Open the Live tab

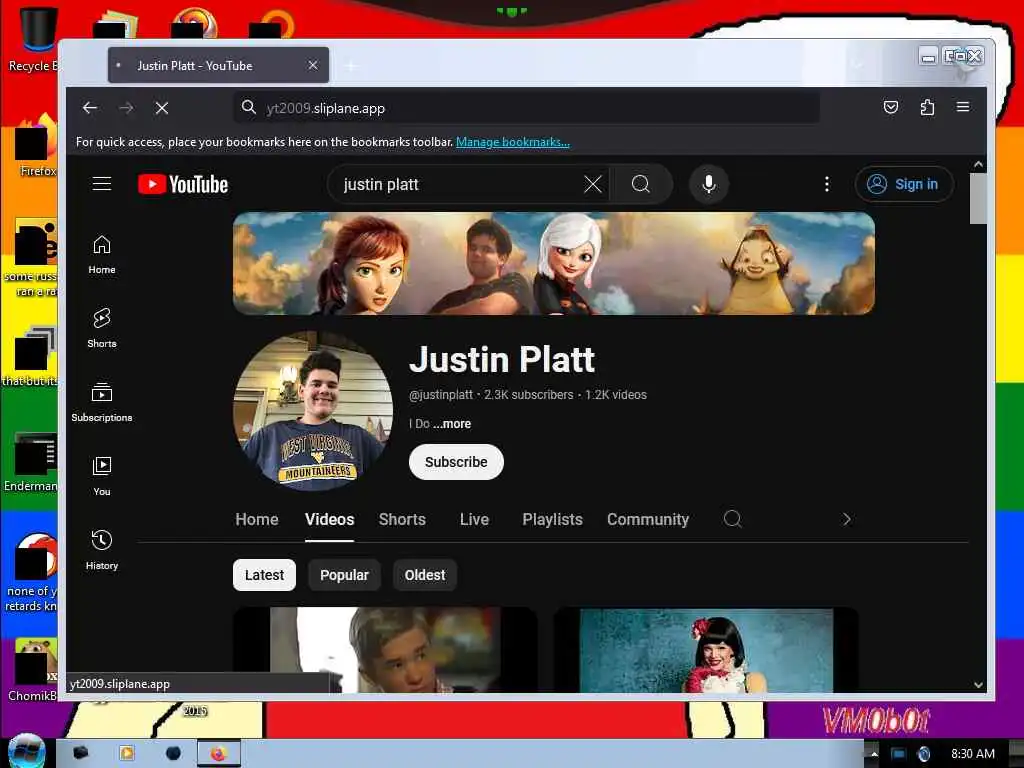(x=474, y=519)
